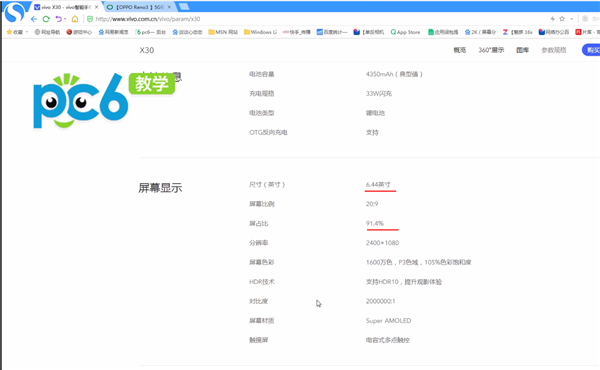
Task: Open the new tab button
Action: [184, 7]
